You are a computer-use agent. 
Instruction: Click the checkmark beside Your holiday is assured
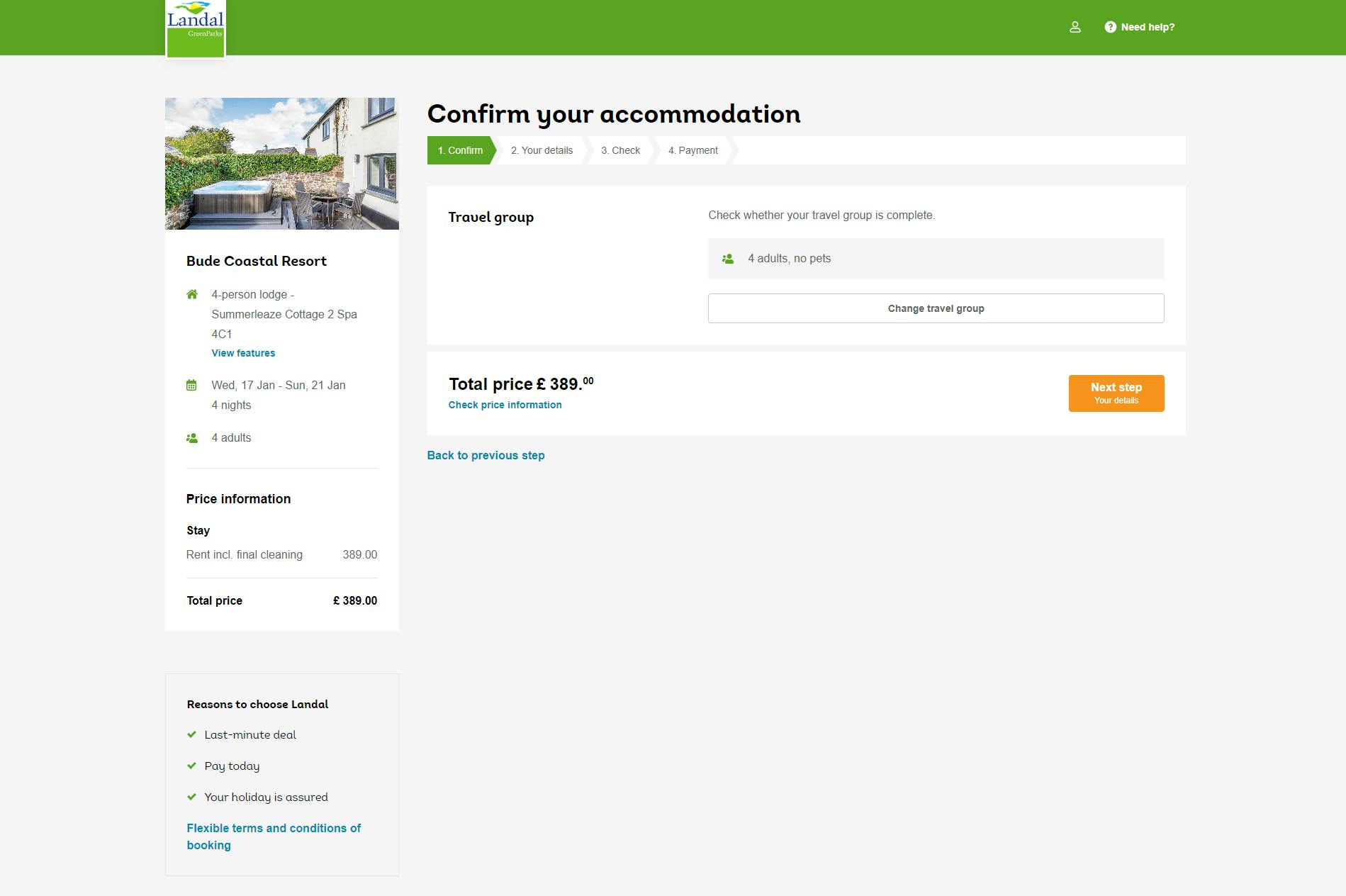click(x=192, y=796)
